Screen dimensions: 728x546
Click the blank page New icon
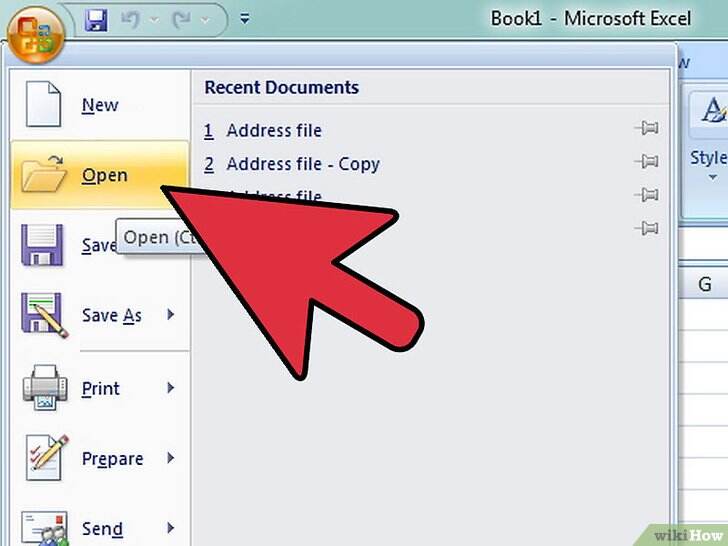[43, 104]
